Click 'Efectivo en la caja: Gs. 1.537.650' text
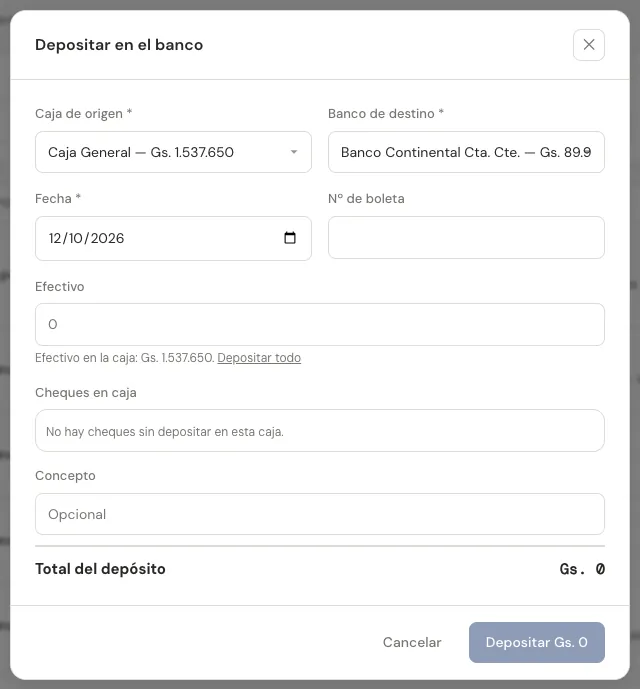This screenshot has height=689, width=640. [125, 358]
